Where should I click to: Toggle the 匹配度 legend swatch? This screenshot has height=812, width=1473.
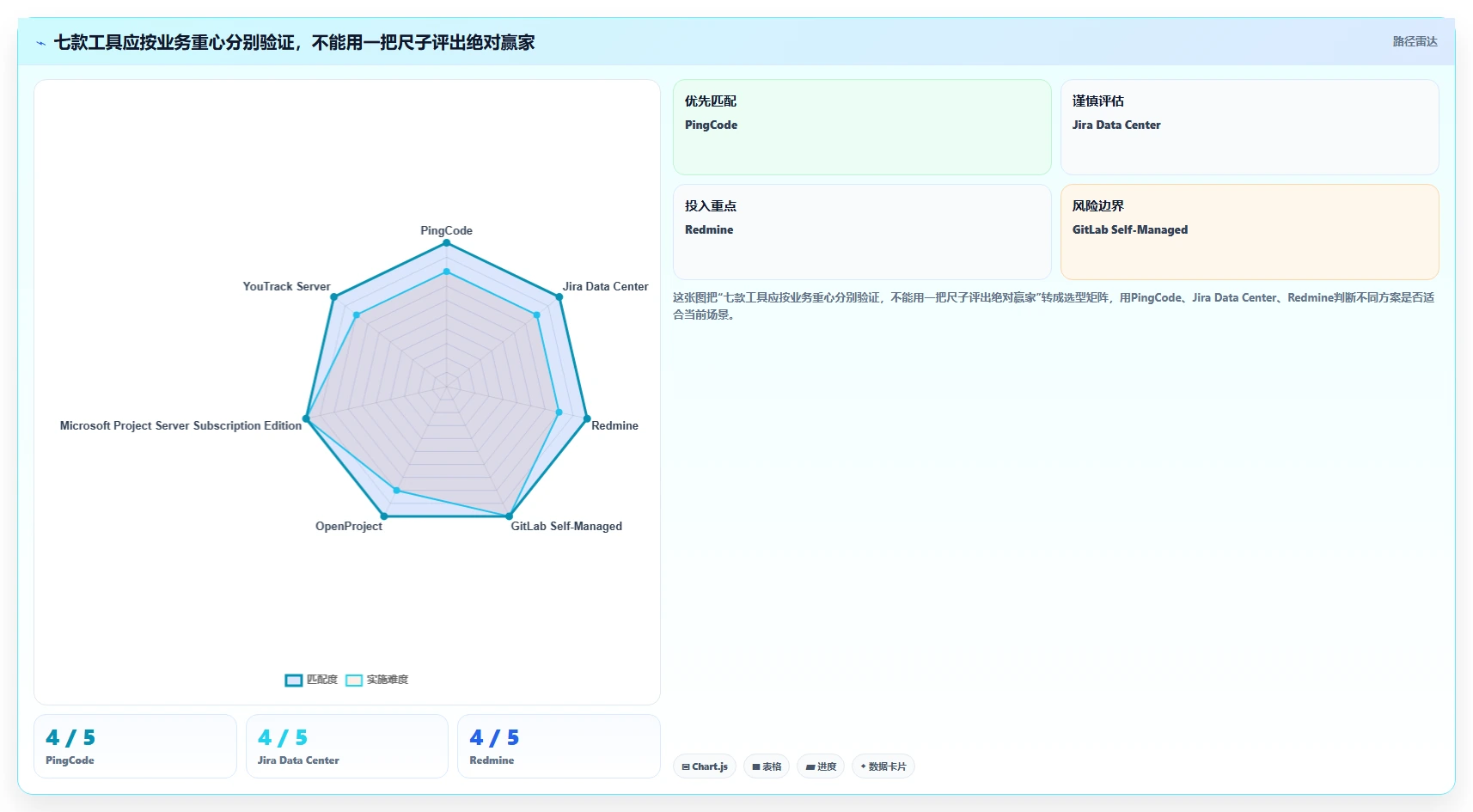(294, 680)
